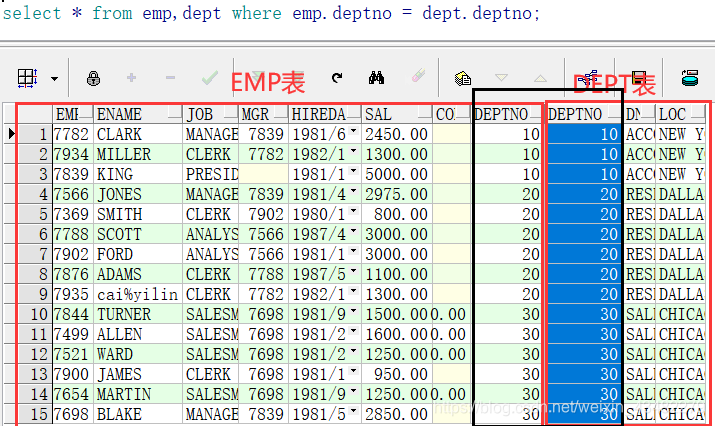Click the PRESID job cell
This screenshot has width=715, height=426.
[x=211, y=174]
